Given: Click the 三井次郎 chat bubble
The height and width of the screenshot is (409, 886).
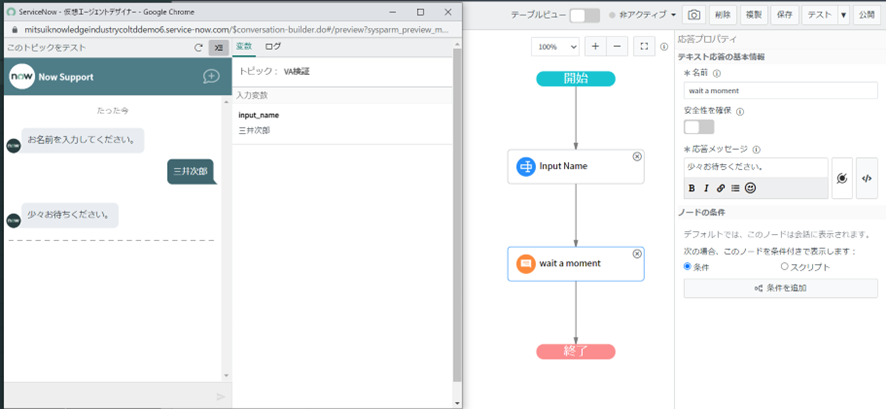Looking at the screenshot, I should point(192,172).
